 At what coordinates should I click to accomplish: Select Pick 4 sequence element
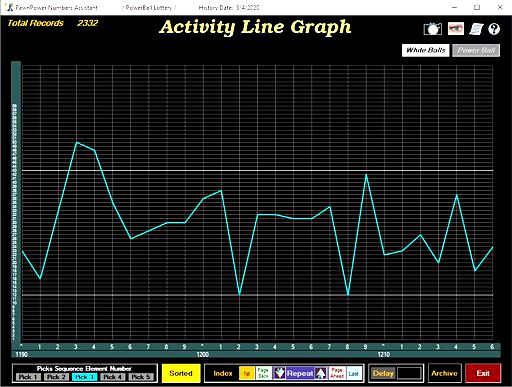point(113,377)
